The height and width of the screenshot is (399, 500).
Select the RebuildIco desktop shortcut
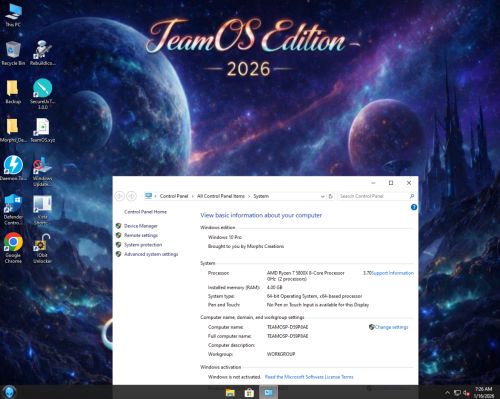pos(43,53)
